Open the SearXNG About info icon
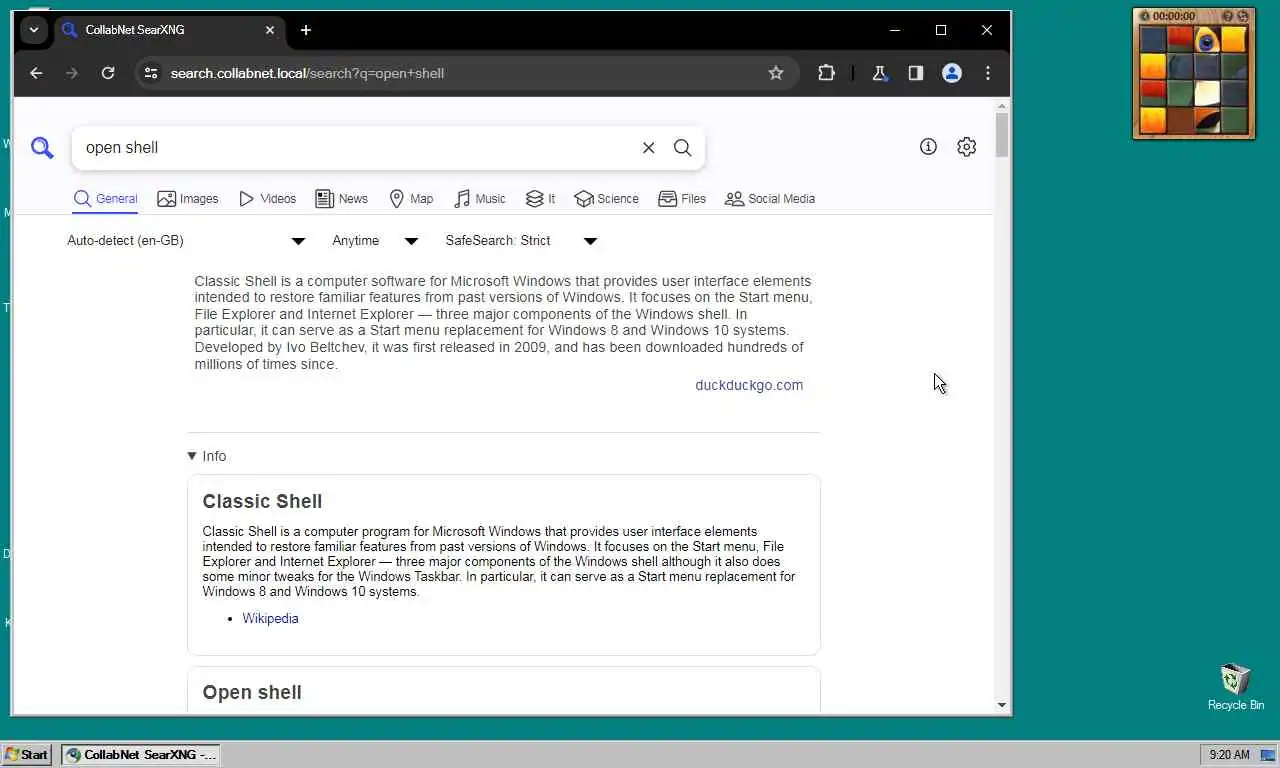1280x768 pixels. click(x=928, y=147)
